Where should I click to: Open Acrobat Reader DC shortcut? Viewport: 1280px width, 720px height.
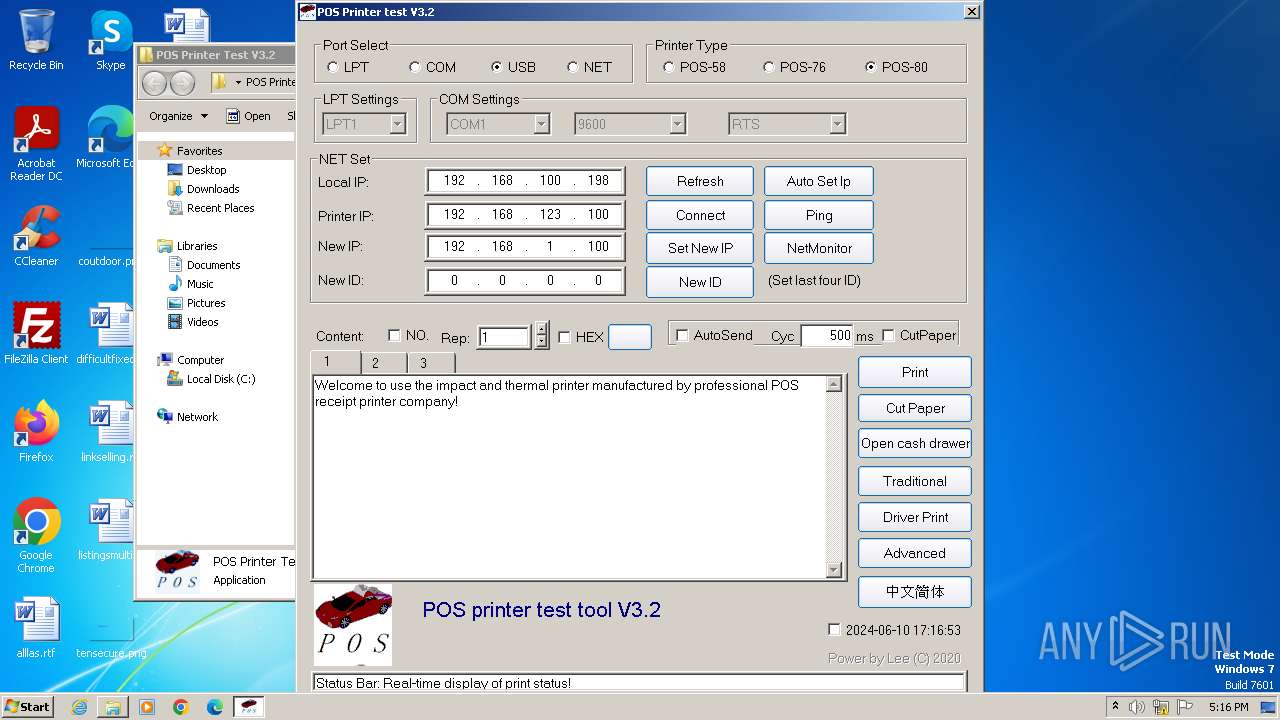click(36, 143)
